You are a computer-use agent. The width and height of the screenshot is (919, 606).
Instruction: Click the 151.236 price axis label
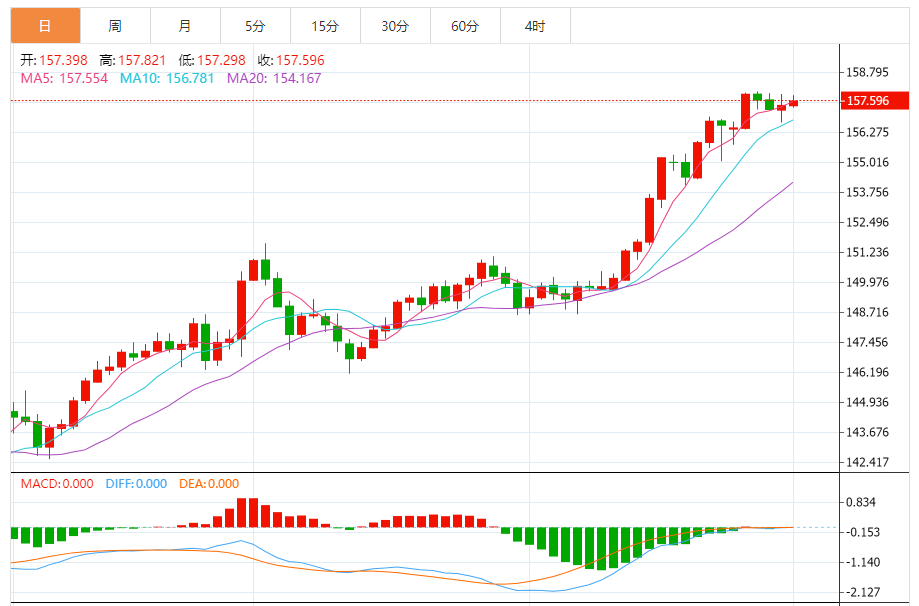pos(867,253)
